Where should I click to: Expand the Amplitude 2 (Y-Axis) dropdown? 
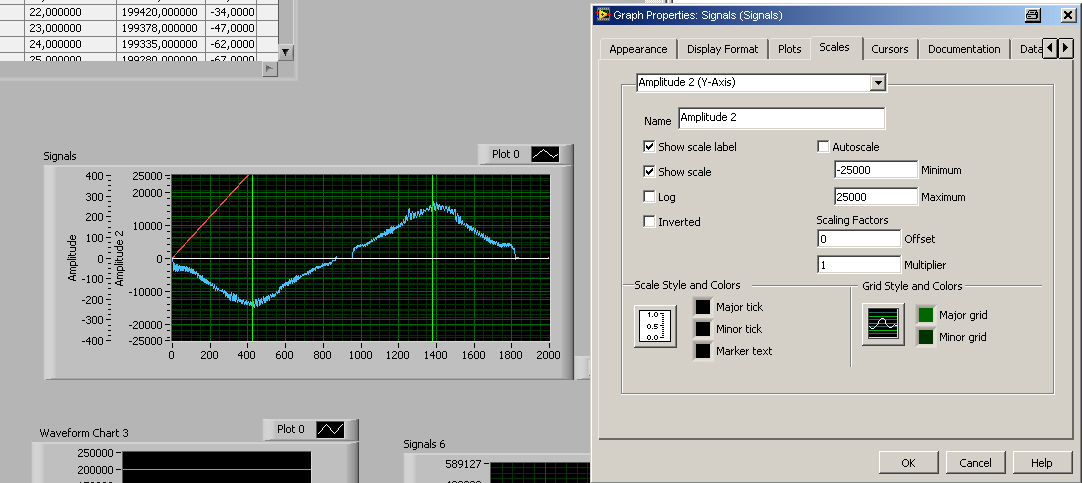[878, 83]
